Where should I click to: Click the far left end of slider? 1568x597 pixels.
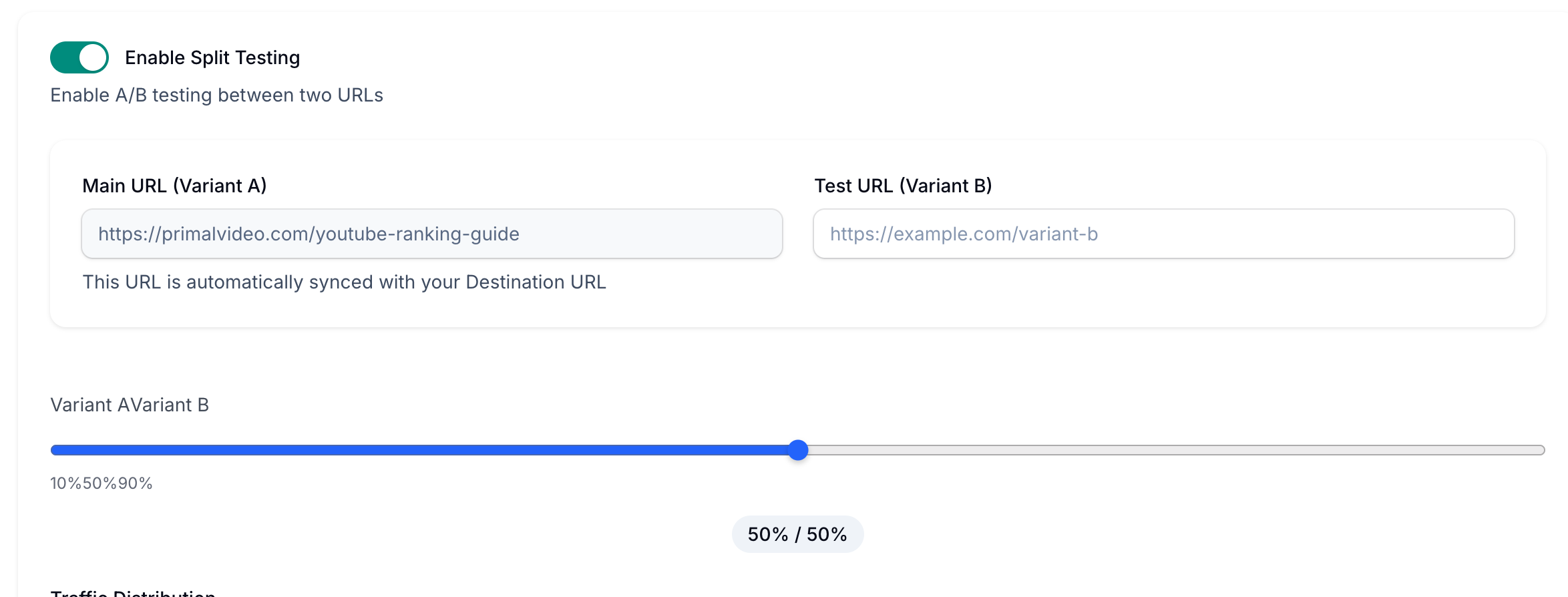pos(55,450)
